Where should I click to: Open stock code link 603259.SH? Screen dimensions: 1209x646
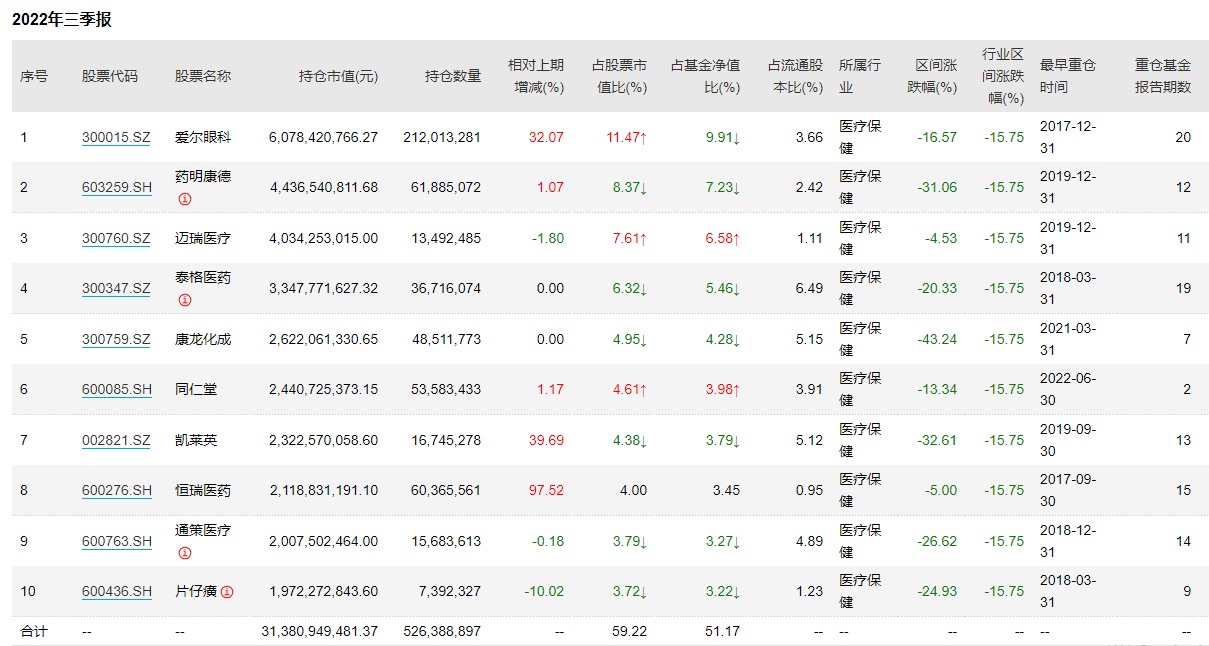coord(117,188)
